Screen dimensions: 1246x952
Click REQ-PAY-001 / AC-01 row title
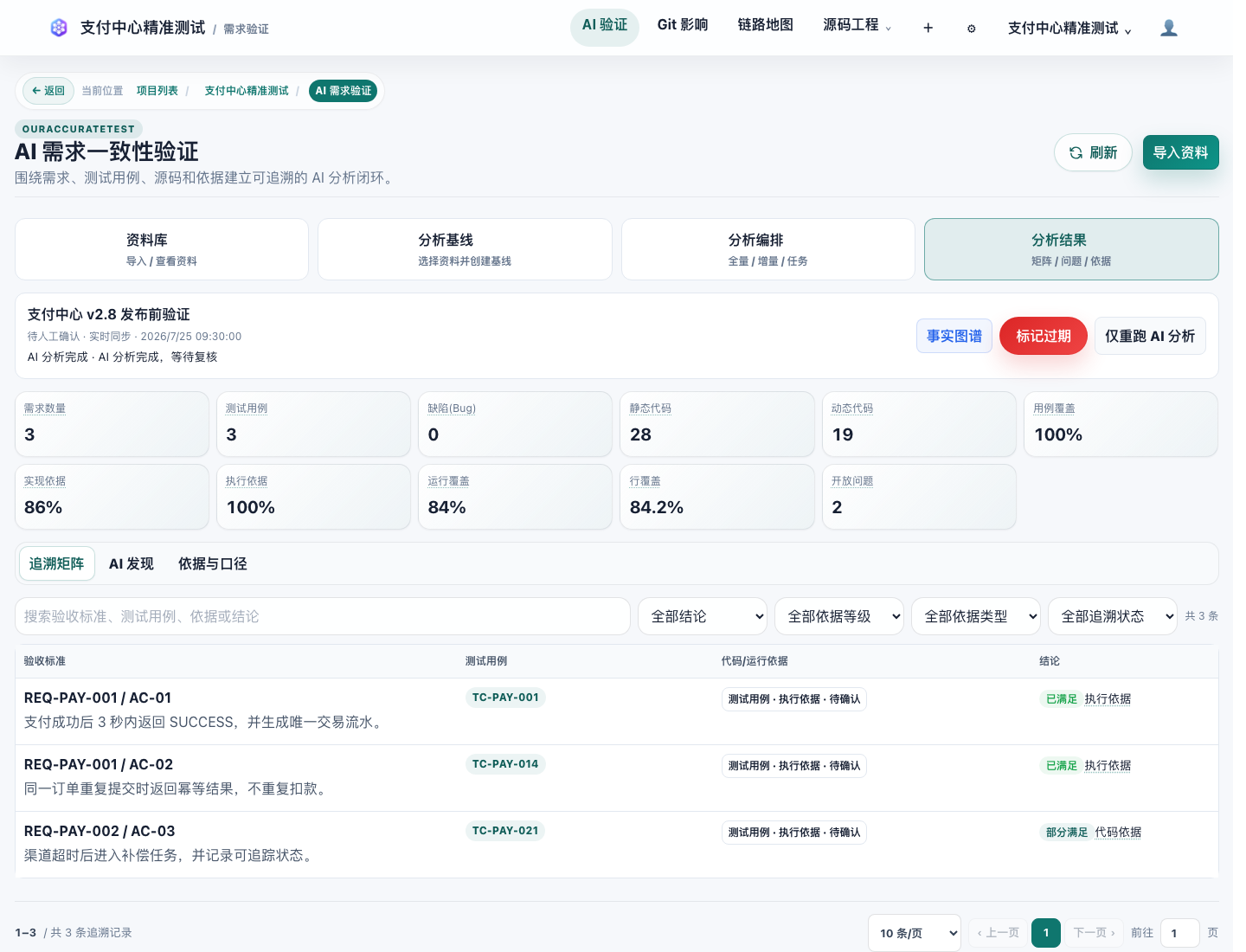coord(98,698)
